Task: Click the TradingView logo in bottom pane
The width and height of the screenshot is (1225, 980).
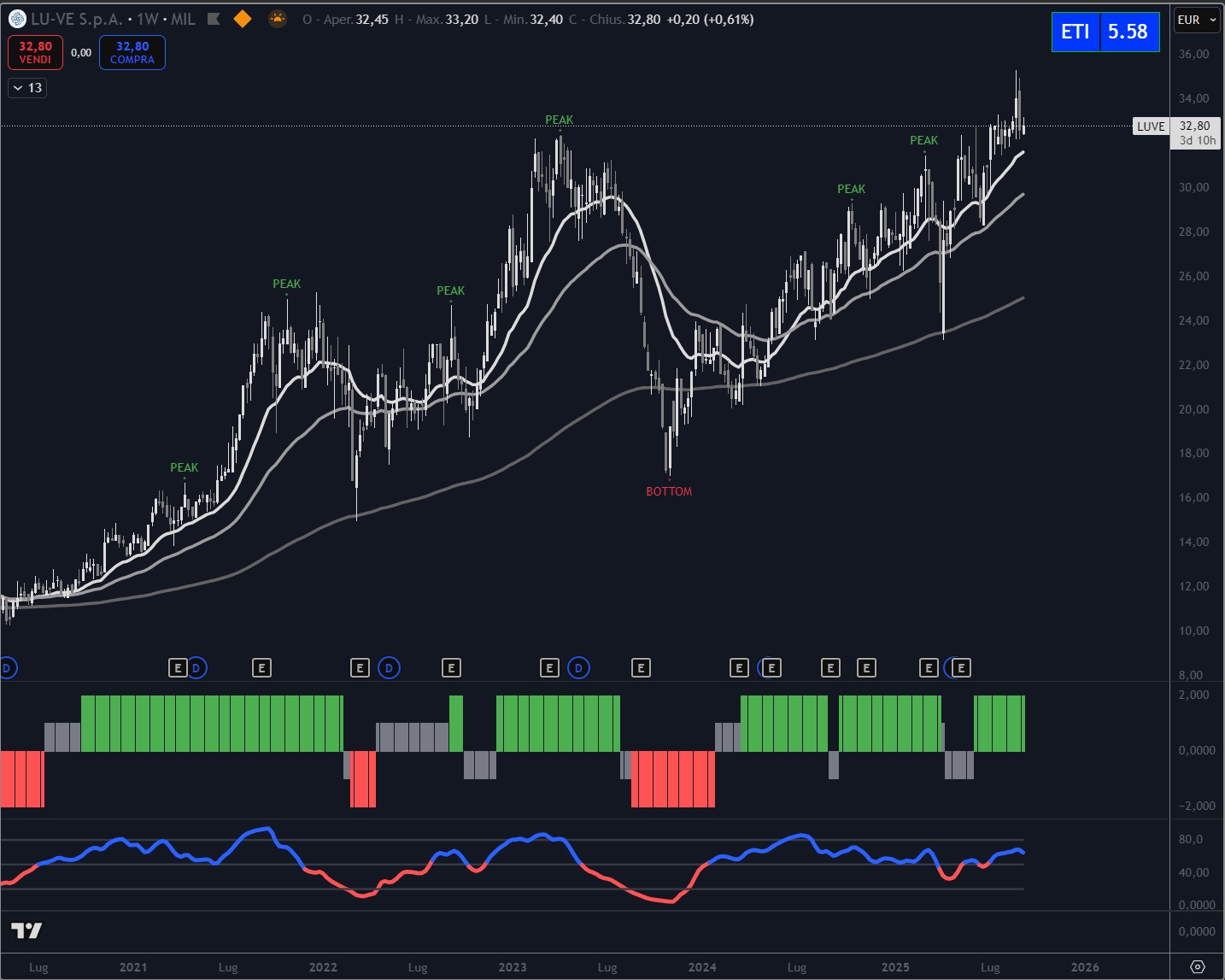Action: click(x=26, y=930)
